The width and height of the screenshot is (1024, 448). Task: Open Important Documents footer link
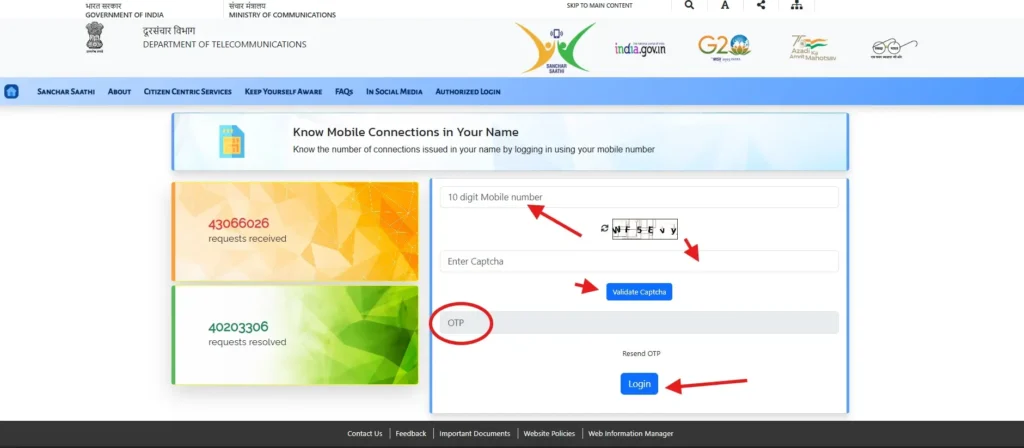click(x=475, y=434)
